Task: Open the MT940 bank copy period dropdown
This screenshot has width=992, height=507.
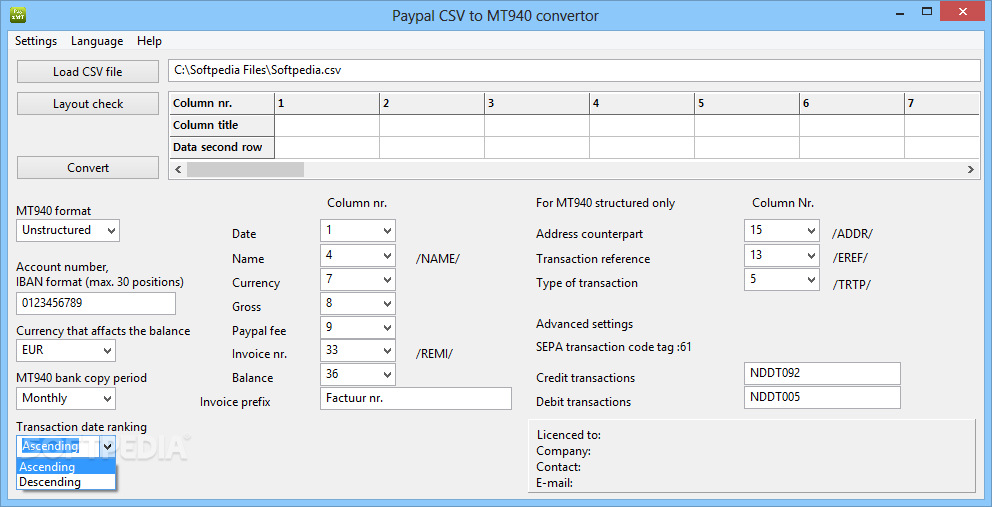Action: (x=66, y=398)
